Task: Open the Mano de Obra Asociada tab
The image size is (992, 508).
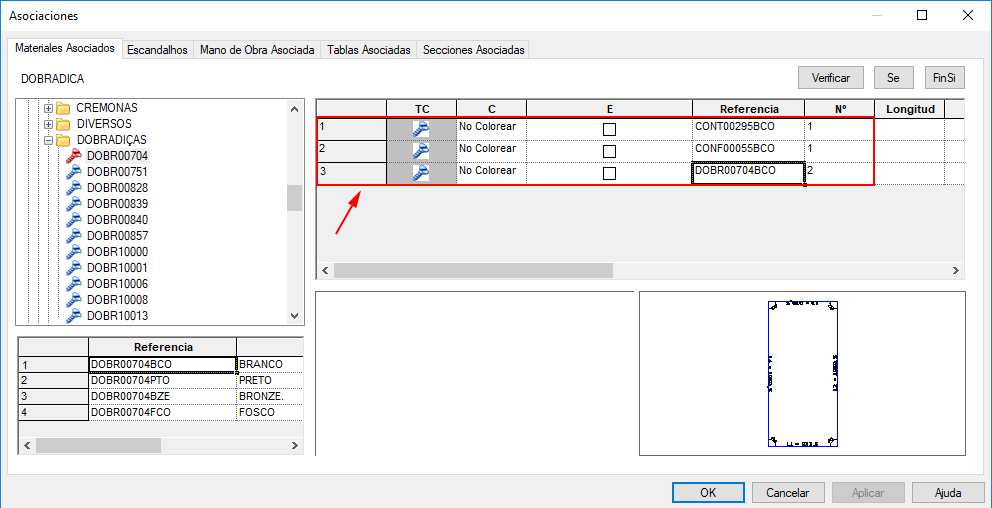Action: [x=257, y=50]
